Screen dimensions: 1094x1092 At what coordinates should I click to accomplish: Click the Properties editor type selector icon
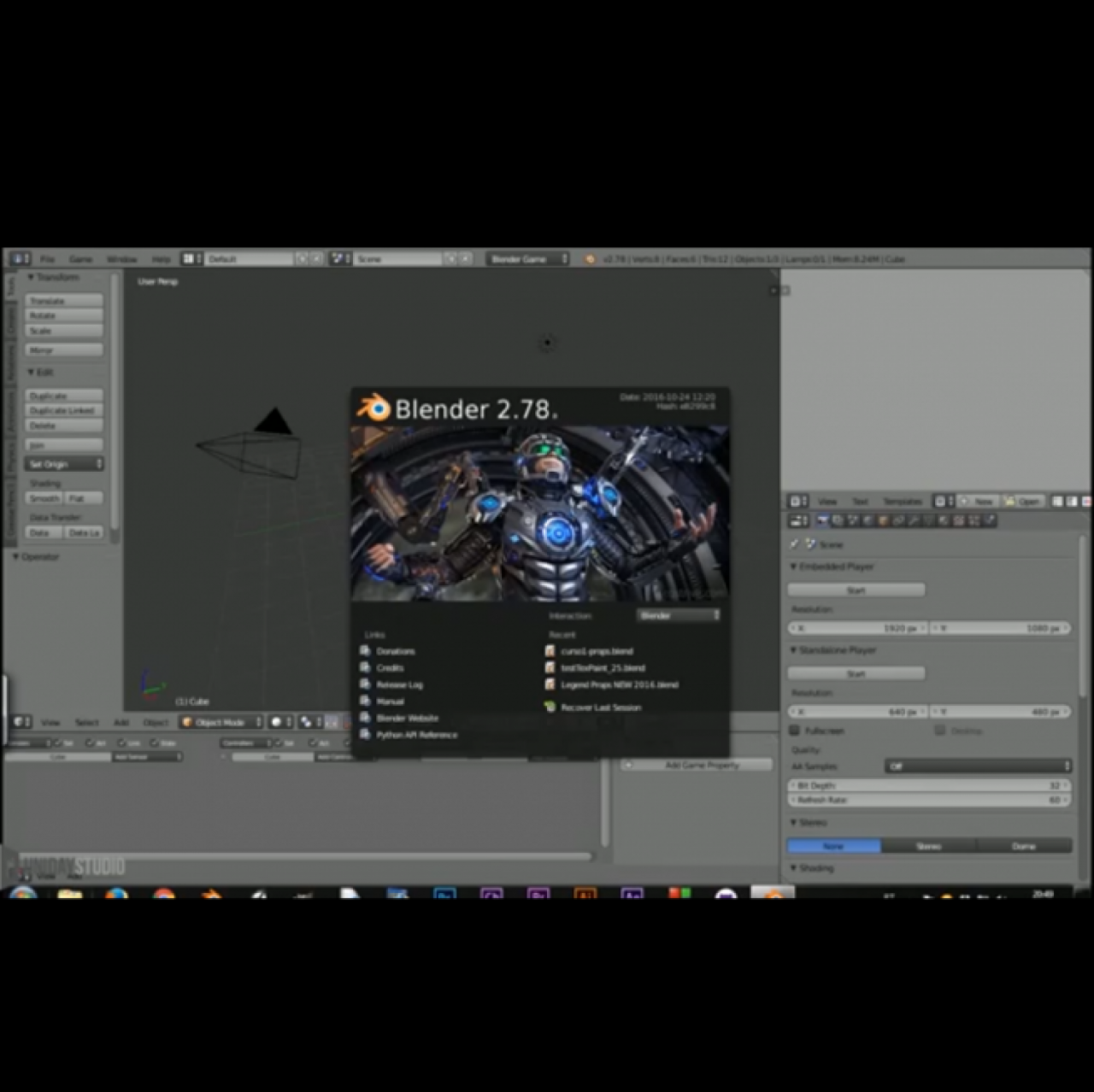pos(798,520)
